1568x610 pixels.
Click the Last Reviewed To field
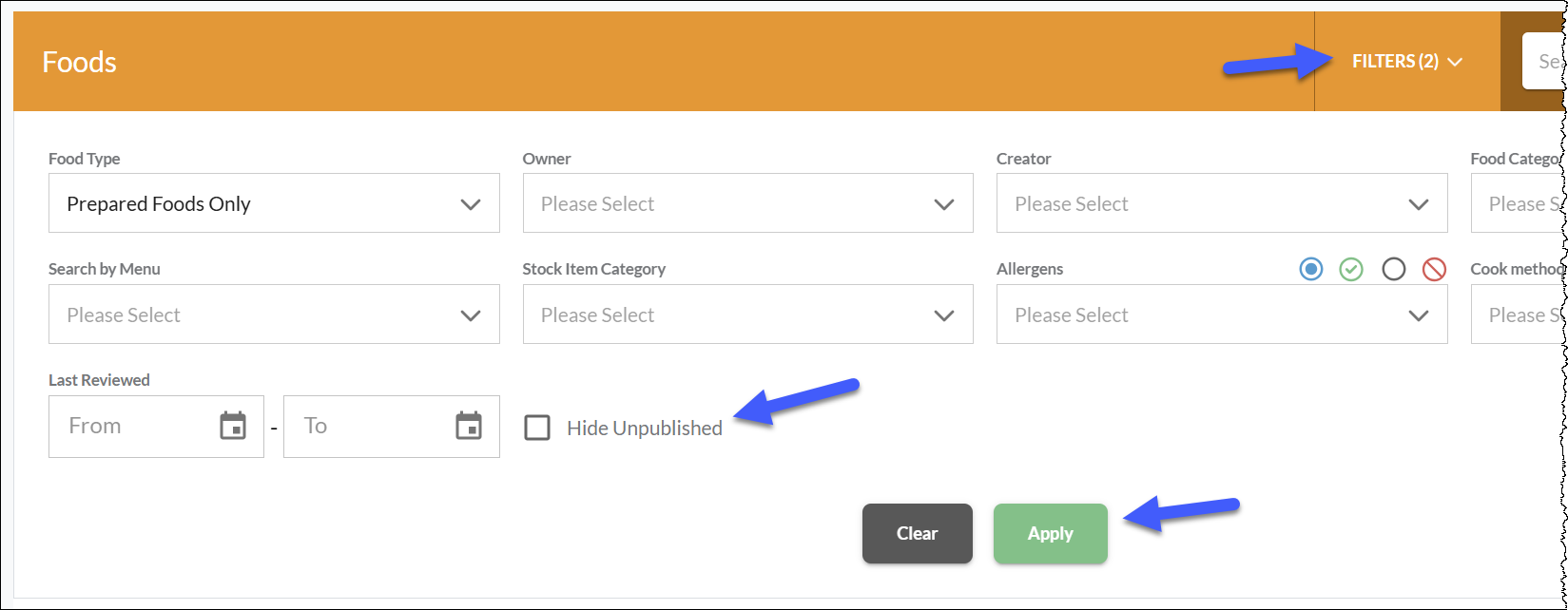(392, 427)
